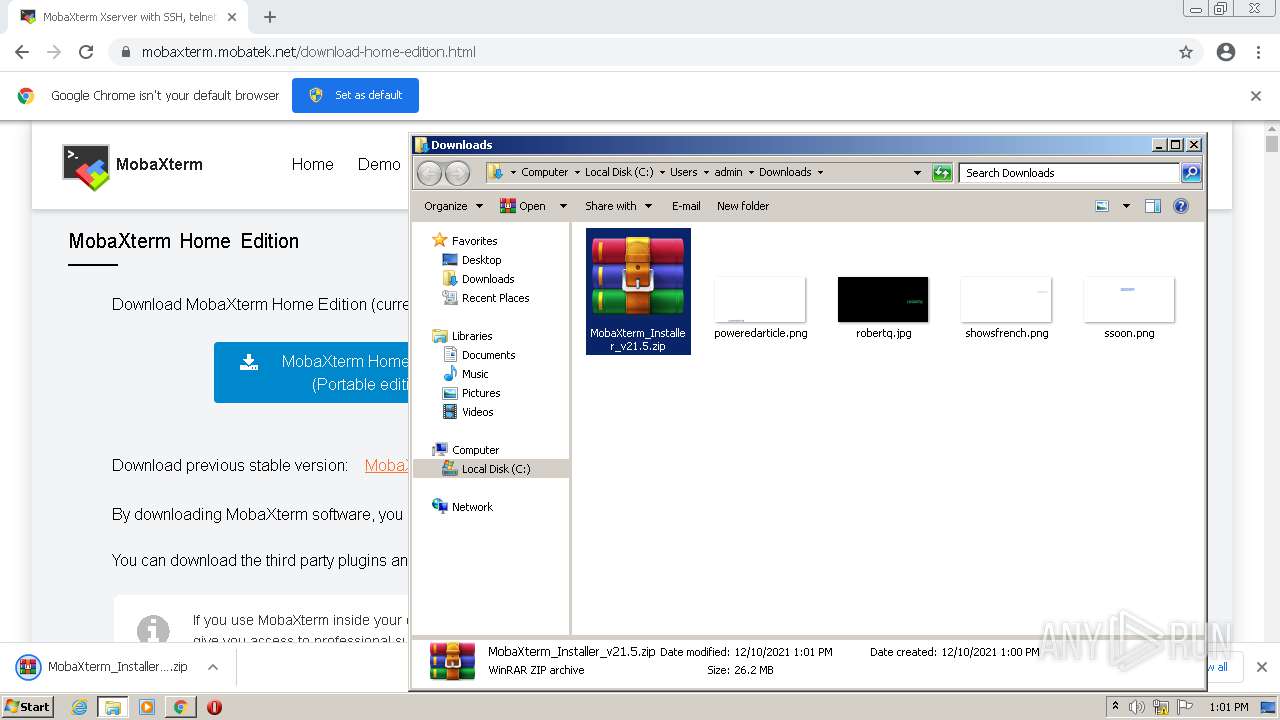
Task: Bookmark this page with star icon
Action: coord(1186,52)
